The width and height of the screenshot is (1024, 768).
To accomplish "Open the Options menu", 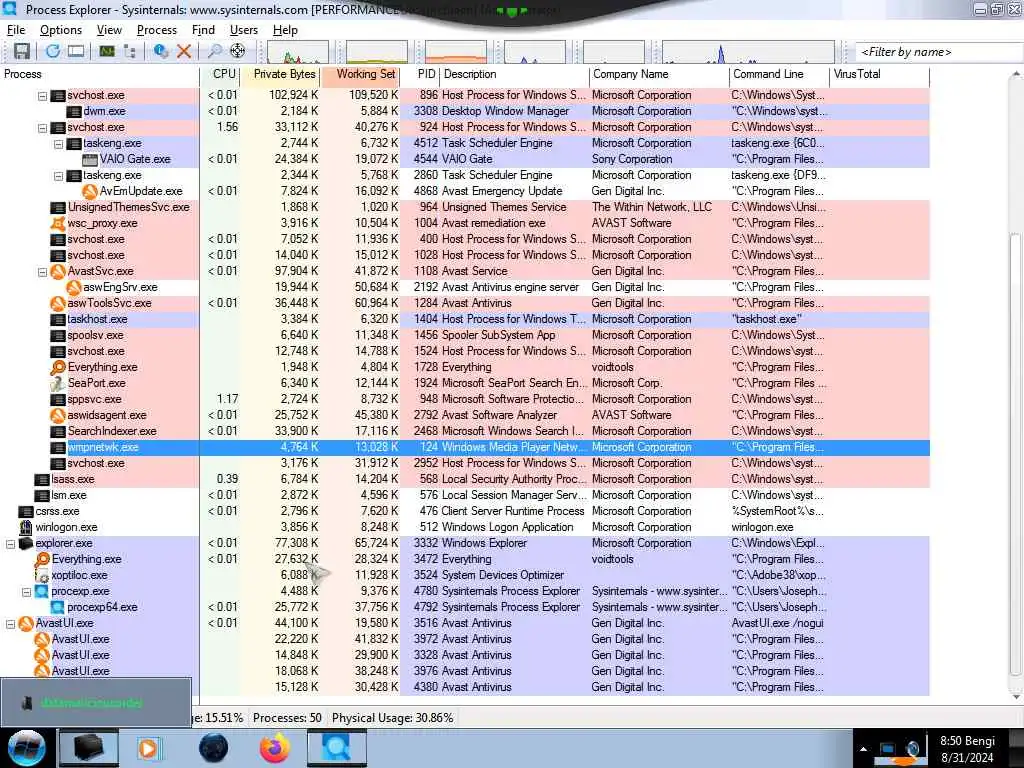I will coord(61,30).
